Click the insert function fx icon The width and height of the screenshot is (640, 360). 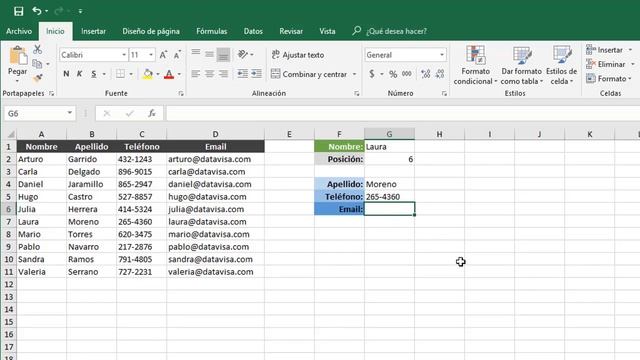click(x=152, y=113)
